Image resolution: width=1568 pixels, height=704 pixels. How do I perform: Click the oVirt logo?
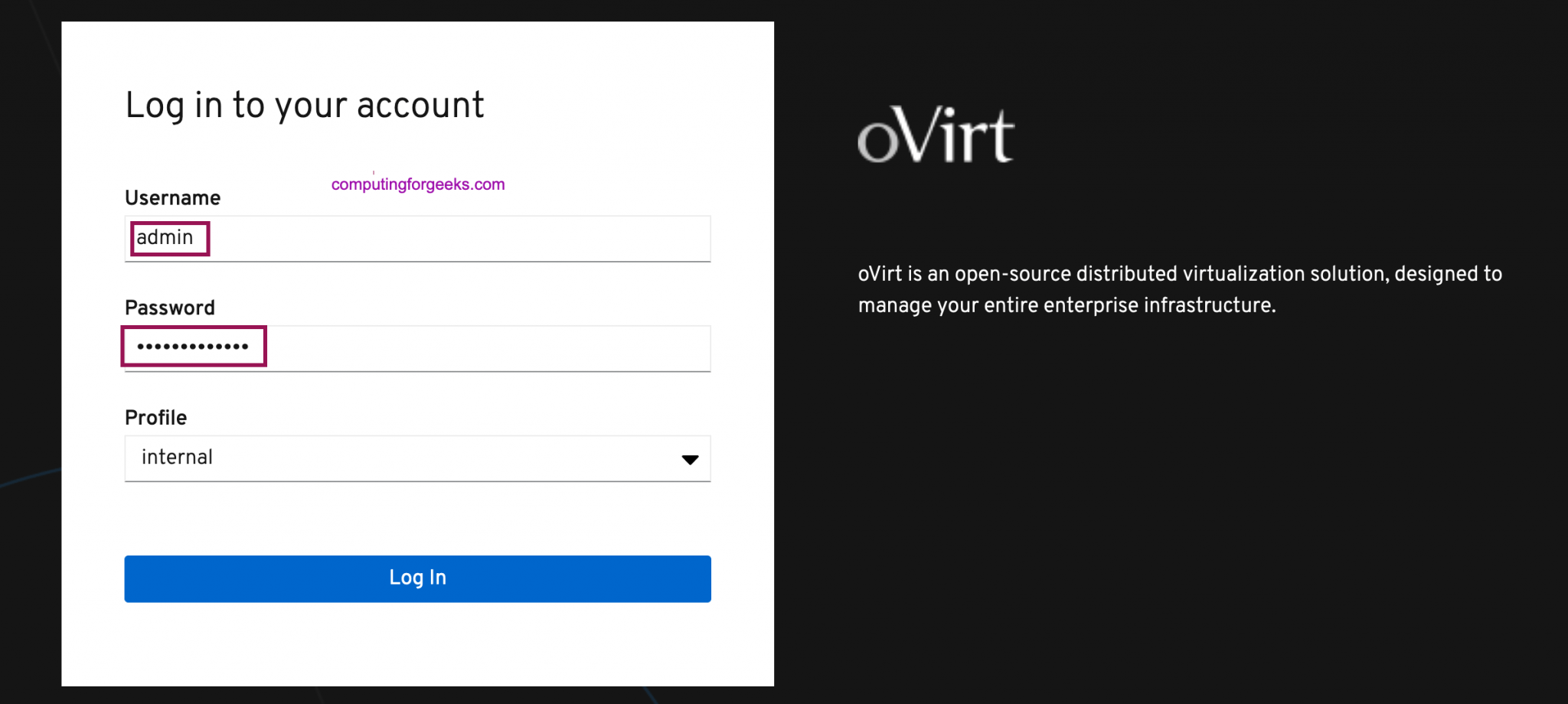tap(934, 134)
